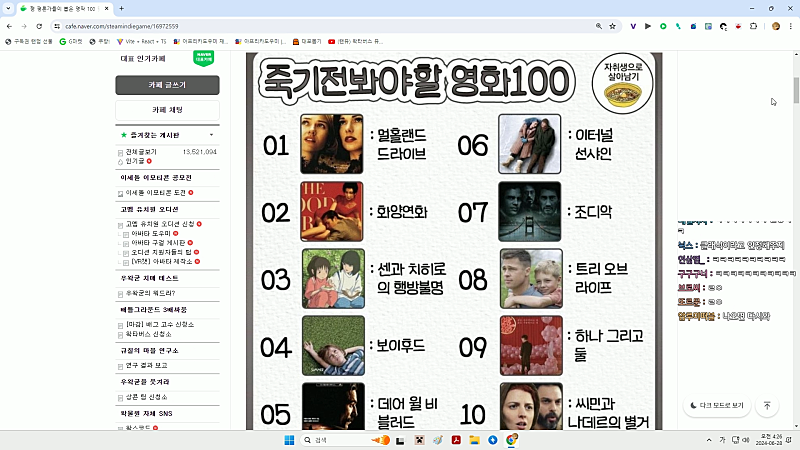Viewport: 800px width, 450px height.
Task: Toggle 다크 모드로 보기 button
Action: (717, 406)
